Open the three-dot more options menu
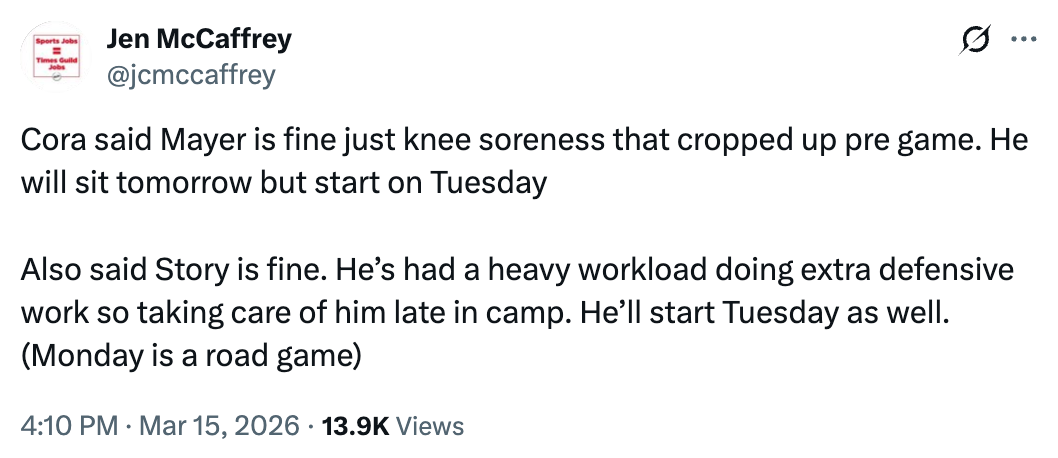The image size is (1058, 458). pos(1024,41)
